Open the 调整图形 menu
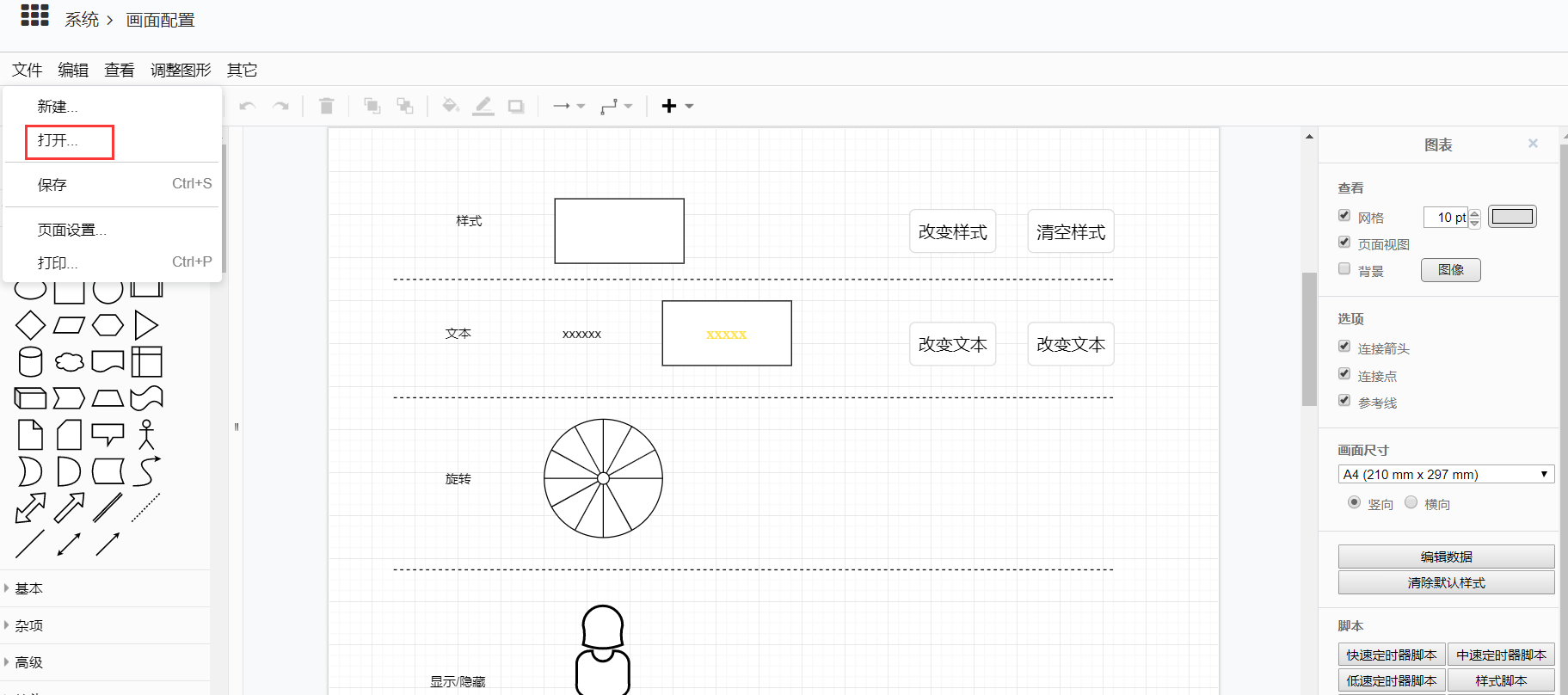The width and height of the screenshot is (1568, 695). [181, 71]
